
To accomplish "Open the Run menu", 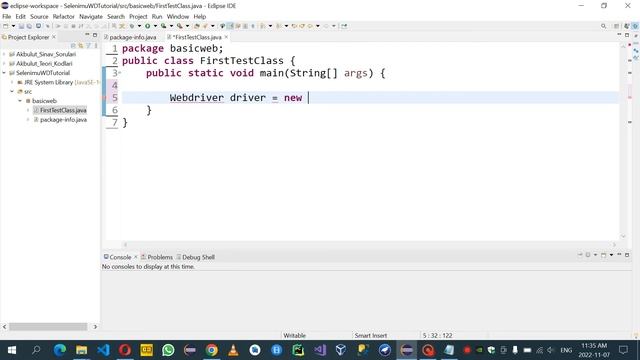I will pyautogui.click(x=157, y=16).
